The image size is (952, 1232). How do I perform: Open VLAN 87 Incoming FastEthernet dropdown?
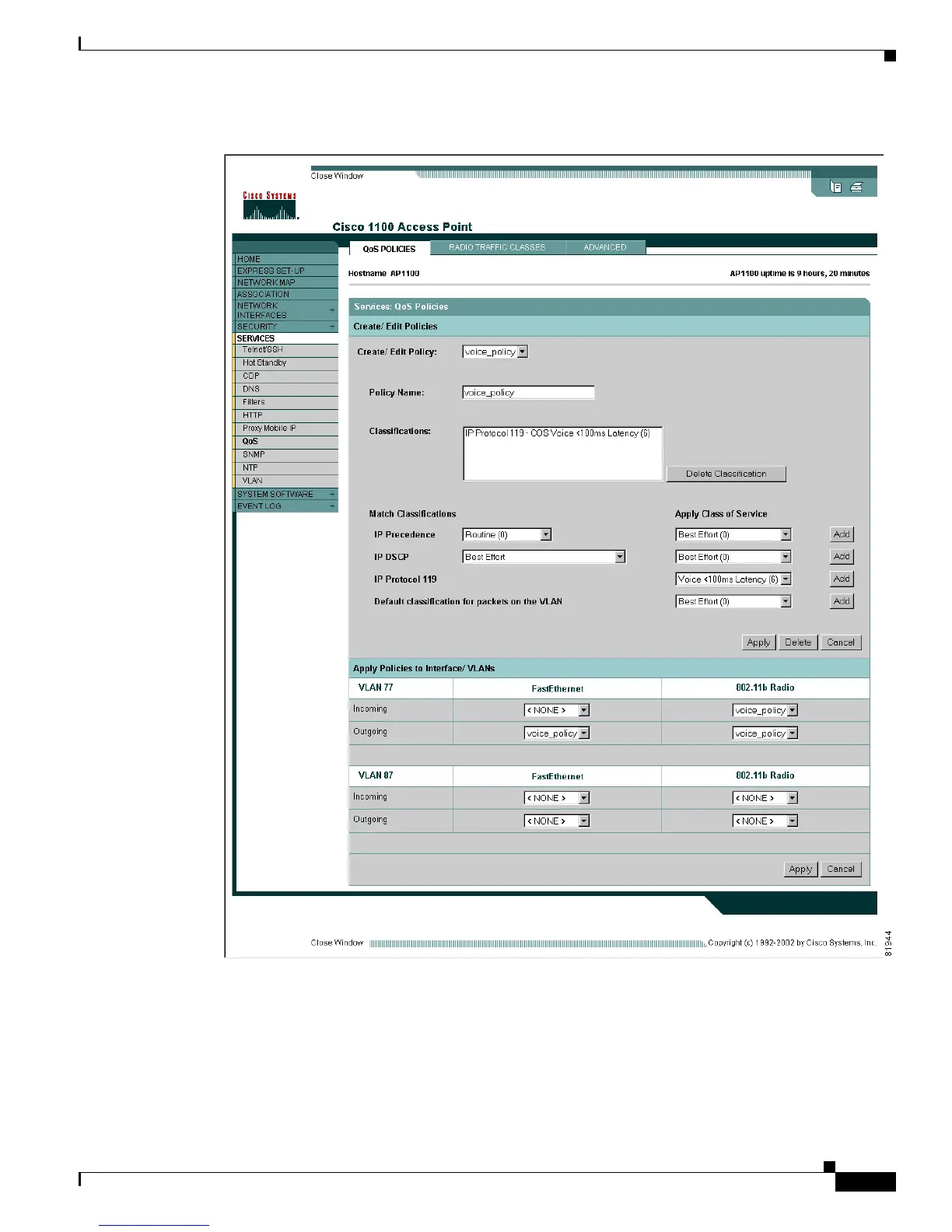tap(557, 798)
